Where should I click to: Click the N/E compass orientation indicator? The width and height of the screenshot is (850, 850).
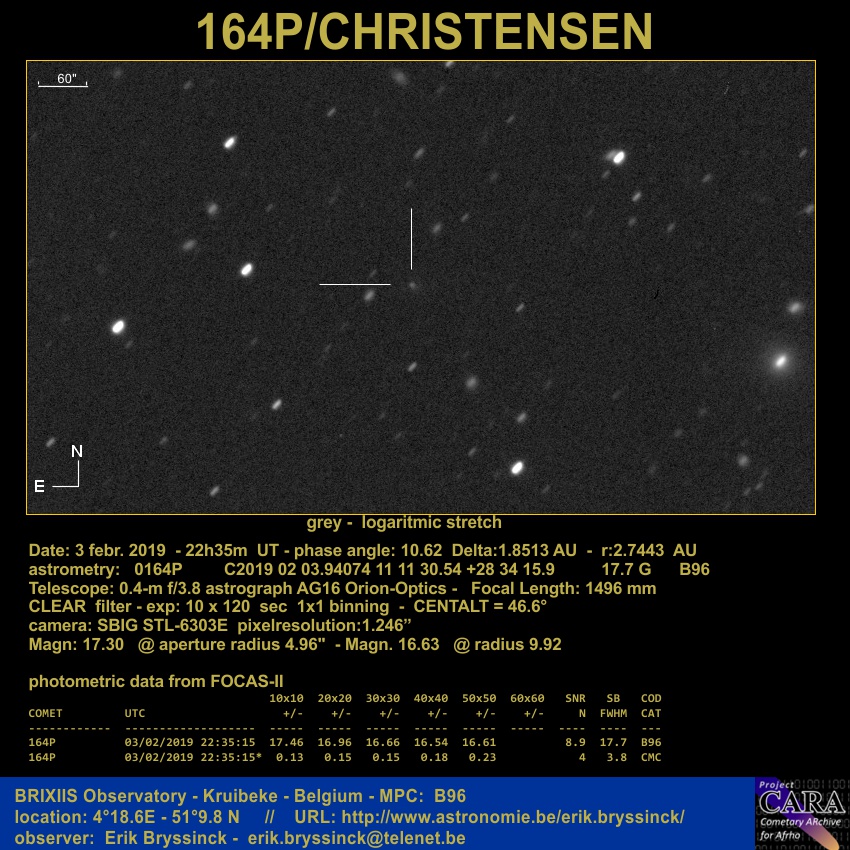pos(66,470)
